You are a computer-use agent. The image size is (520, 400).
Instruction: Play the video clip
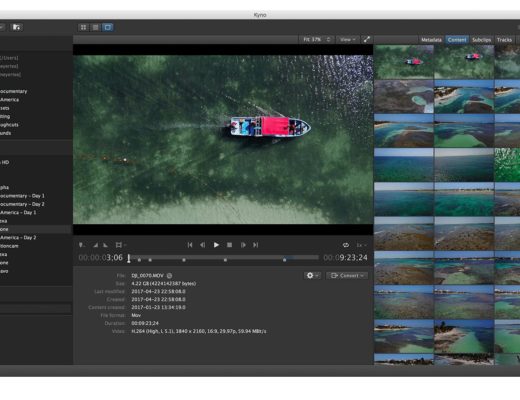click(216, 245)
